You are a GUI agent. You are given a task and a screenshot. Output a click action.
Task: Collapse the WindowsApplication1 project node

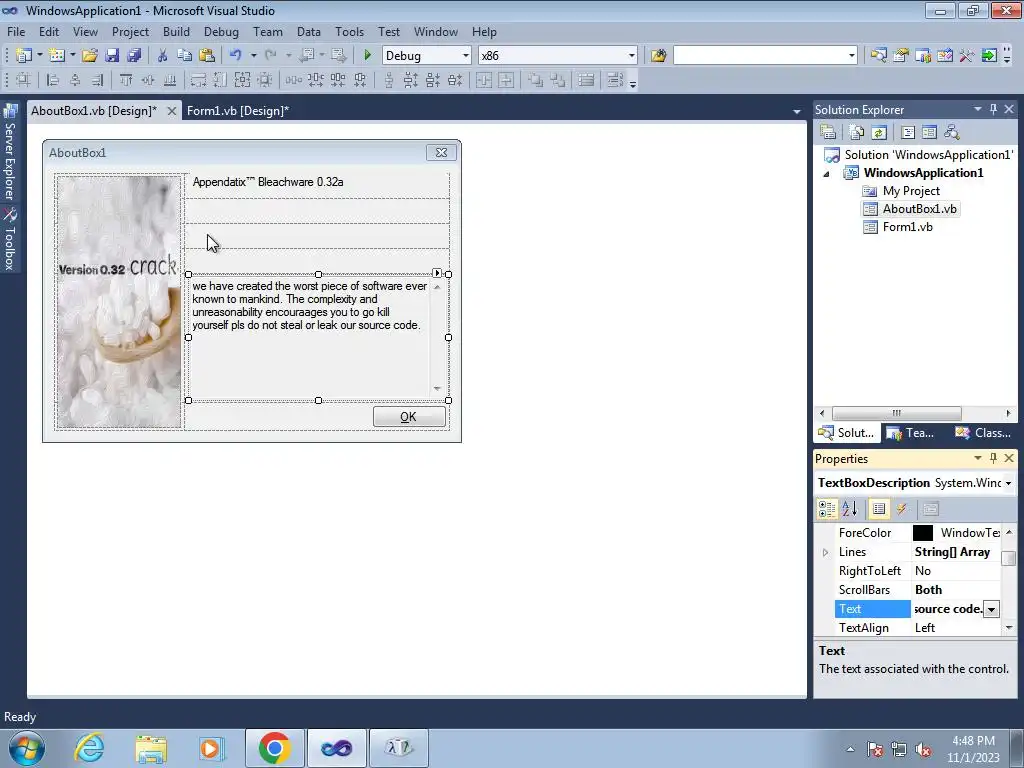click(x=826, y=174)
